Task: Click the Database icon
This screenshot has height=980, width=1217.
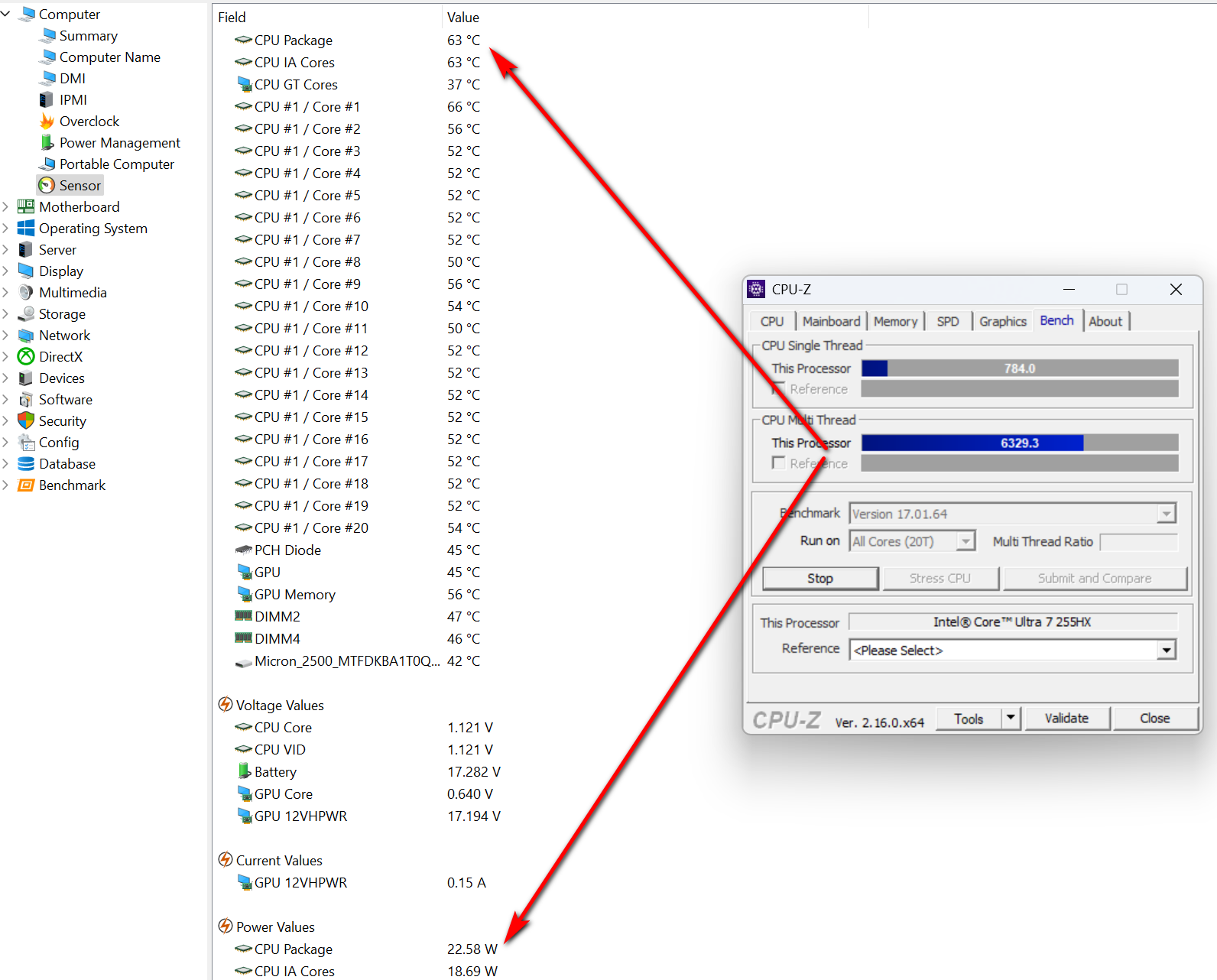Action: [x=26, y=463]
